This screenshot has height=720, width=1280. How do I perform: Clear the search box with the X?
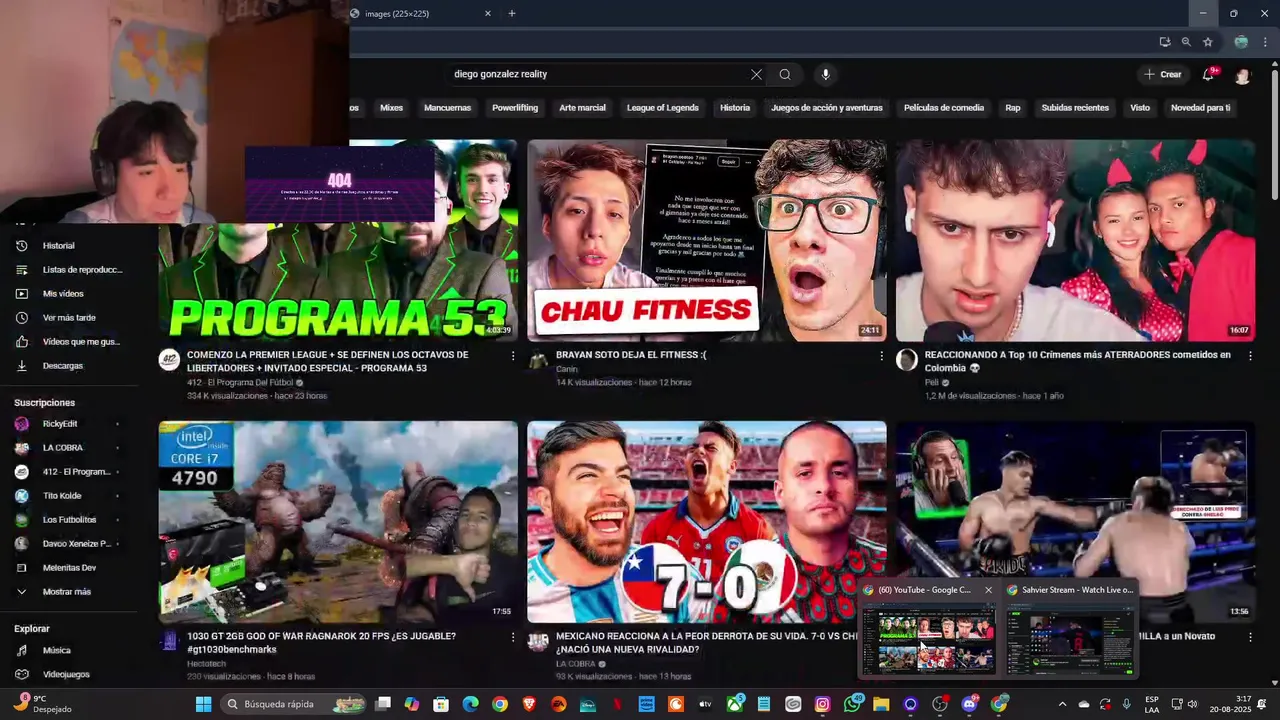756,74
